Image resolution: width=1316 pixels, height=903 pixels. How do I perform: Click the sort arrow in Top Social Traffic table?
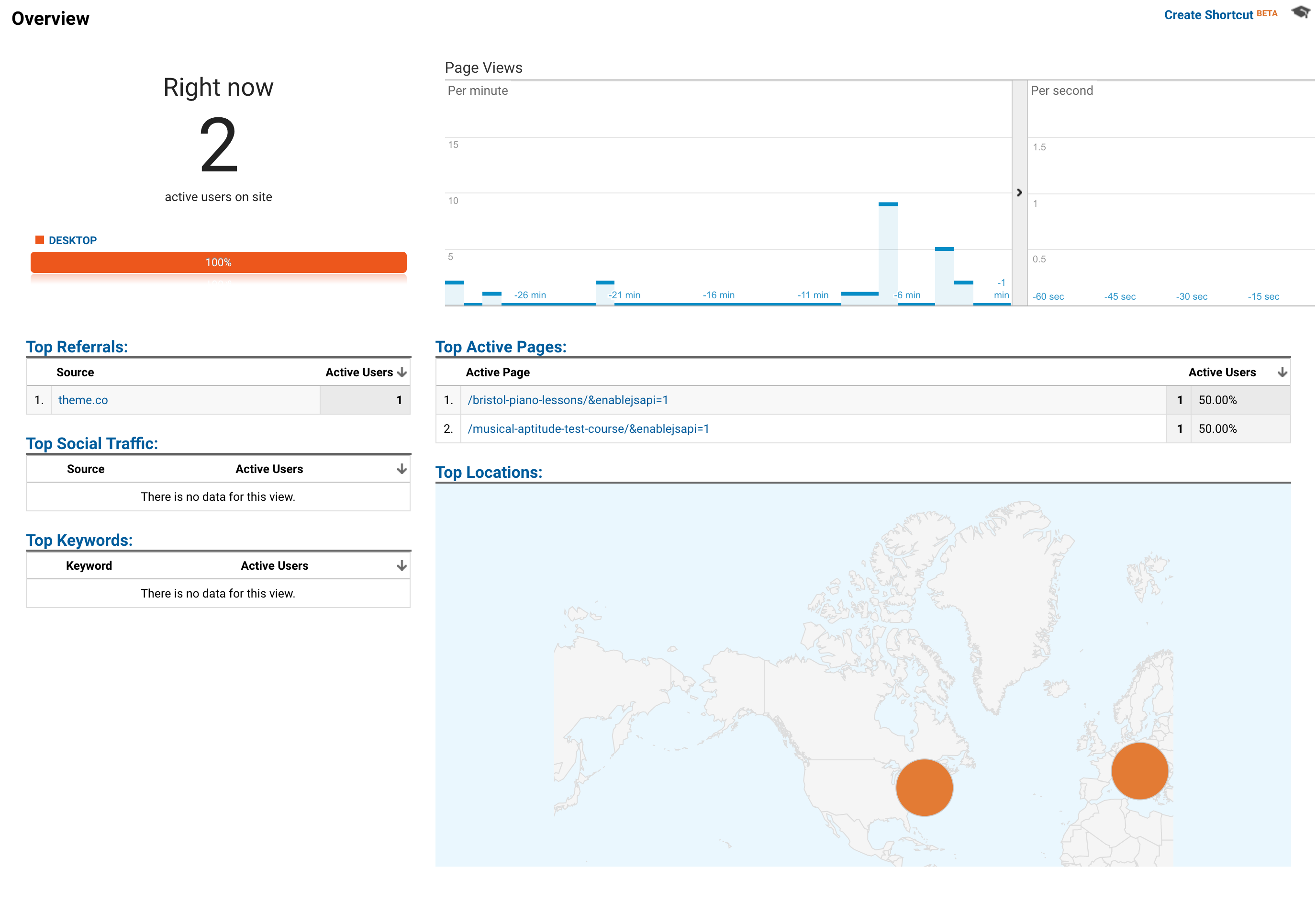pyautogui.click(x=401, y=468)
